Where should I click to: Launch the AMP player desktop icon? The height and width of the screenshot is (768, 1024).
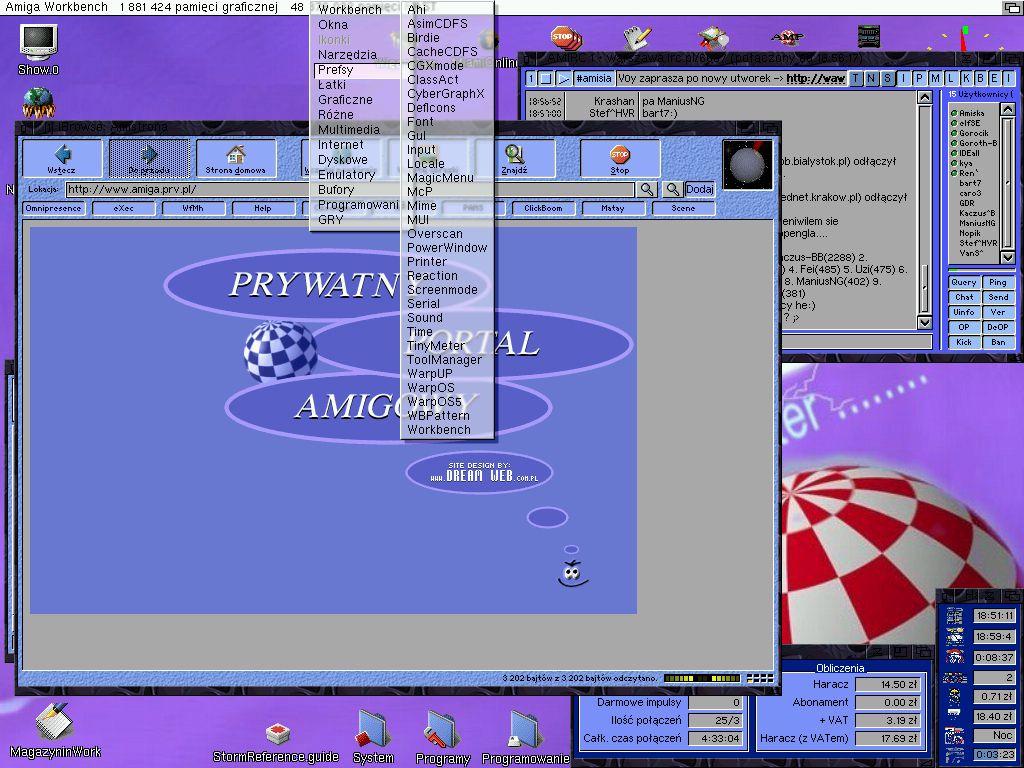pyautogui.click(x=788, y=37)
